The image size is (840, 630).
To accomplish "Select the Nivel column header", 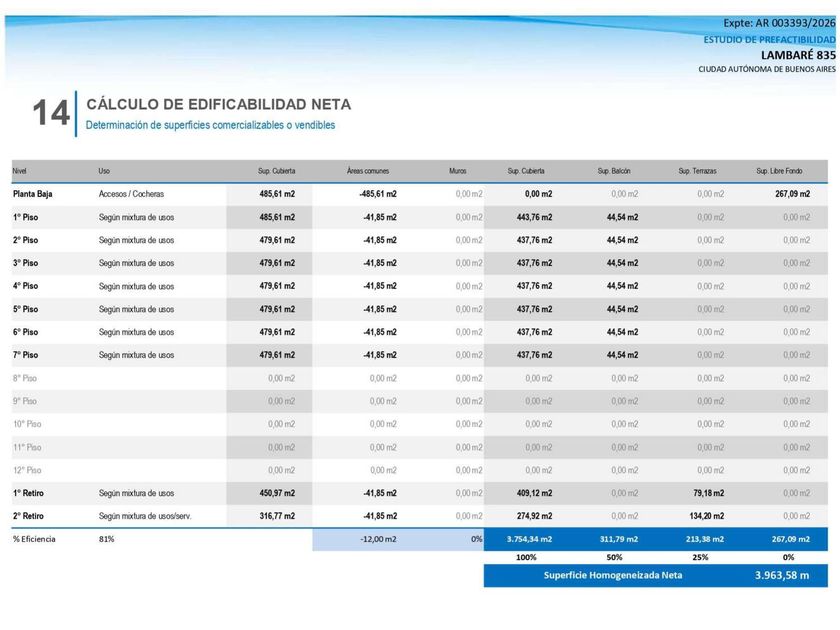I will pyautogui.click(x=19, y=171).
